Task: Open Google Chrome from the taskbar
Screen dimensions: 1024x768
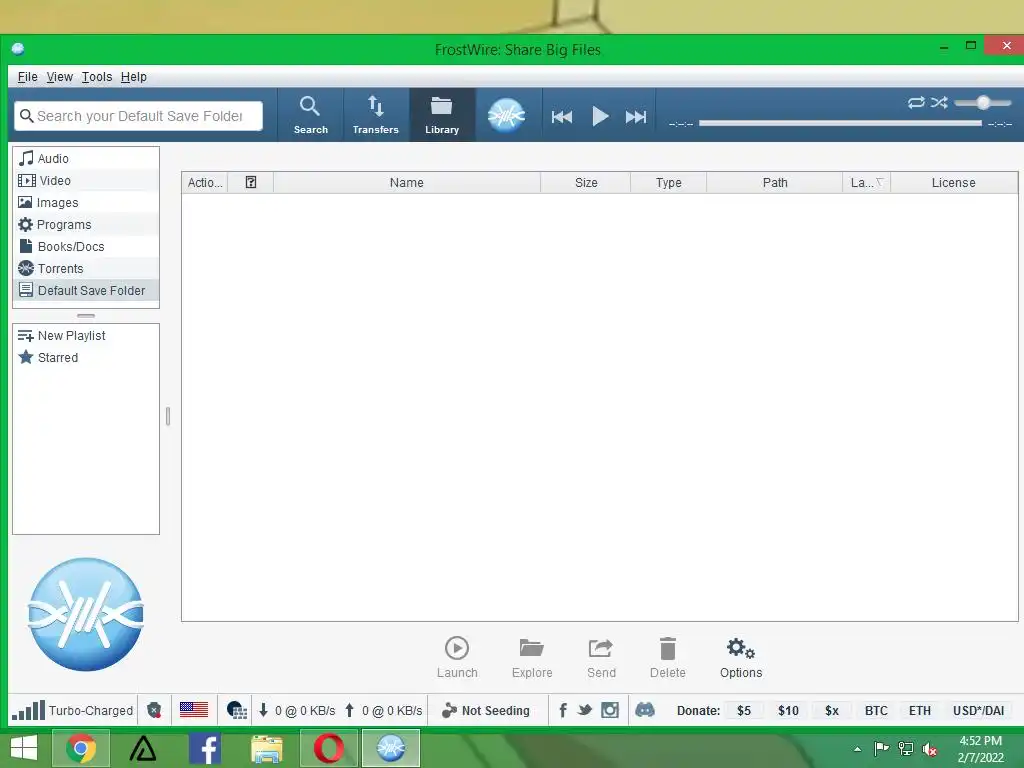Action: pos(80,748)
